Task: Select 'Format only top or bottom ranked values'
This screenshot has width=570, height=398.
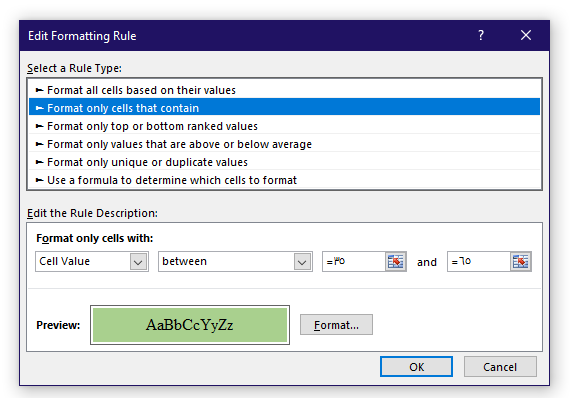Action: tap(284, 126)
